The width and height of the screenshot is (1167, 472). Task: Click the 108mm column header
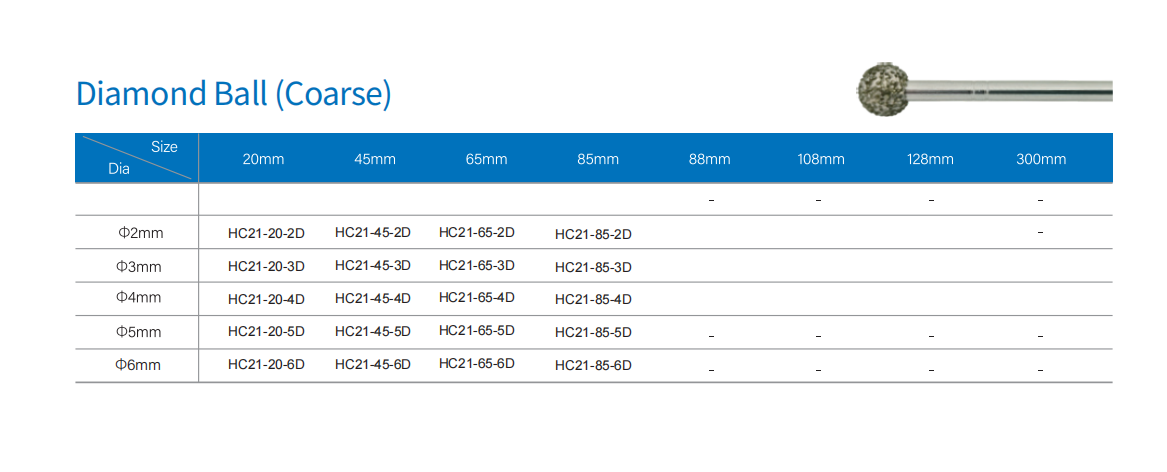tap(821, 159)
